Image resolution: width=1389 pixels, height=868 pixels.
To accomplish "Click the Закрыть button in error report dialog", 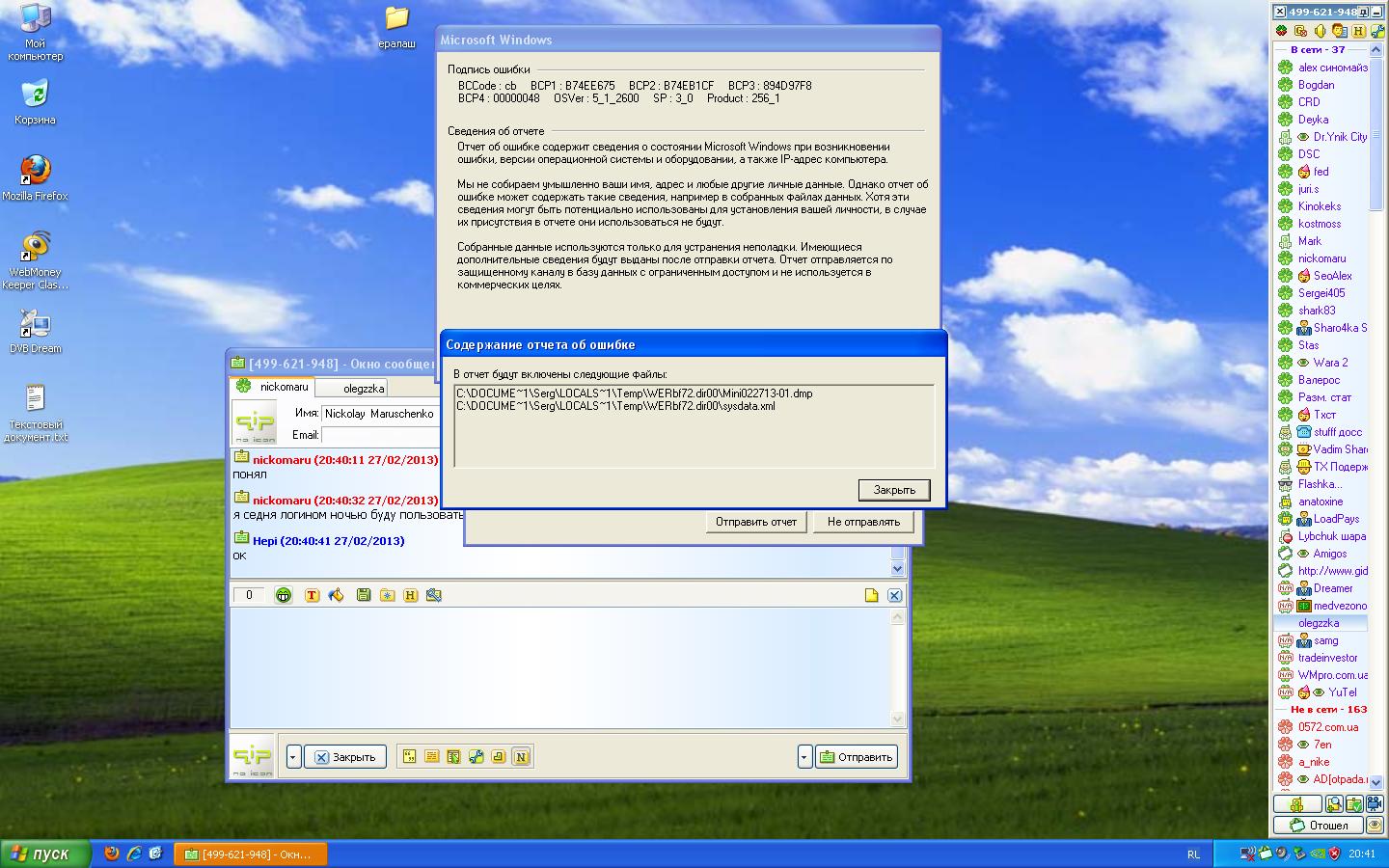I will point(894,490).
